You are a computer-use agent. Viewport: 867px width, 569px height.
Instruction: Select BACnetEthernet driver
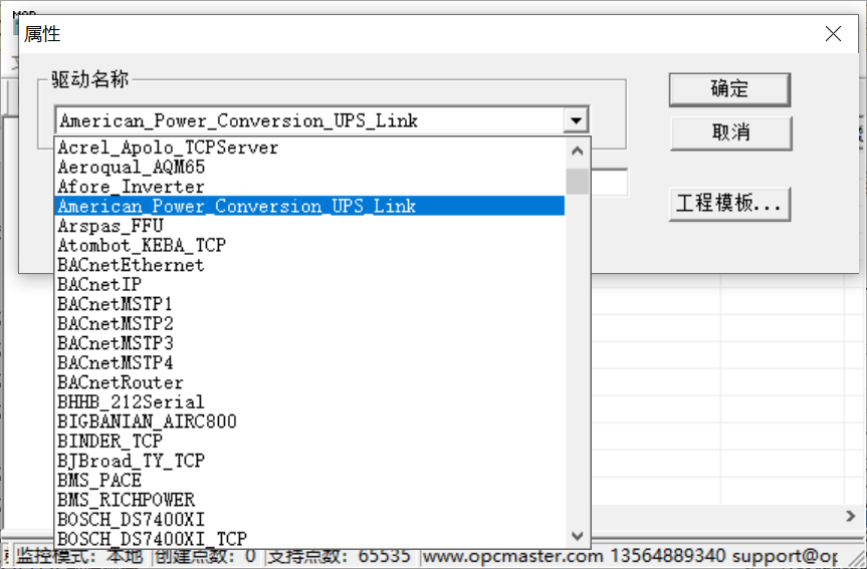(x=310, y=265)
